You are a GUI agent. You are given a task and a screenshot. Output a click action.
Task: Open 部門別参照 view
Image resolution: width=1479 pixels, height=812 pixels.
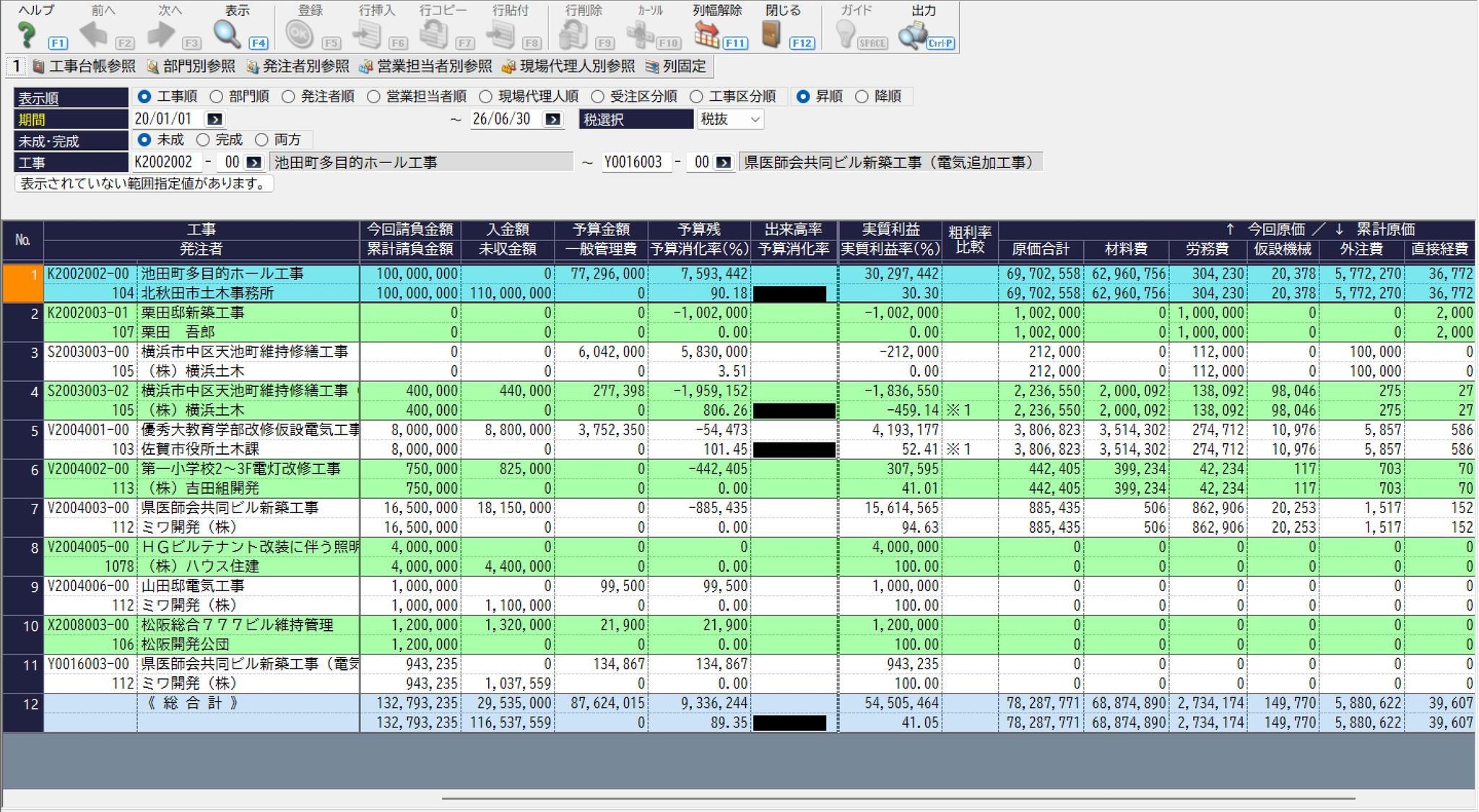(x=191, y=66)
